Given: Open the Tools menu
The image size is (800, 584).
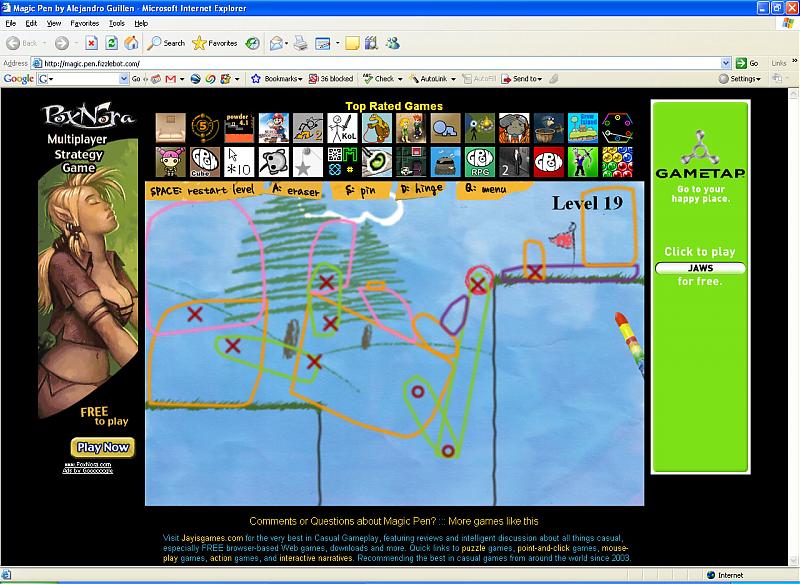Looking at the screenshot, I should (x=117, y=22).
